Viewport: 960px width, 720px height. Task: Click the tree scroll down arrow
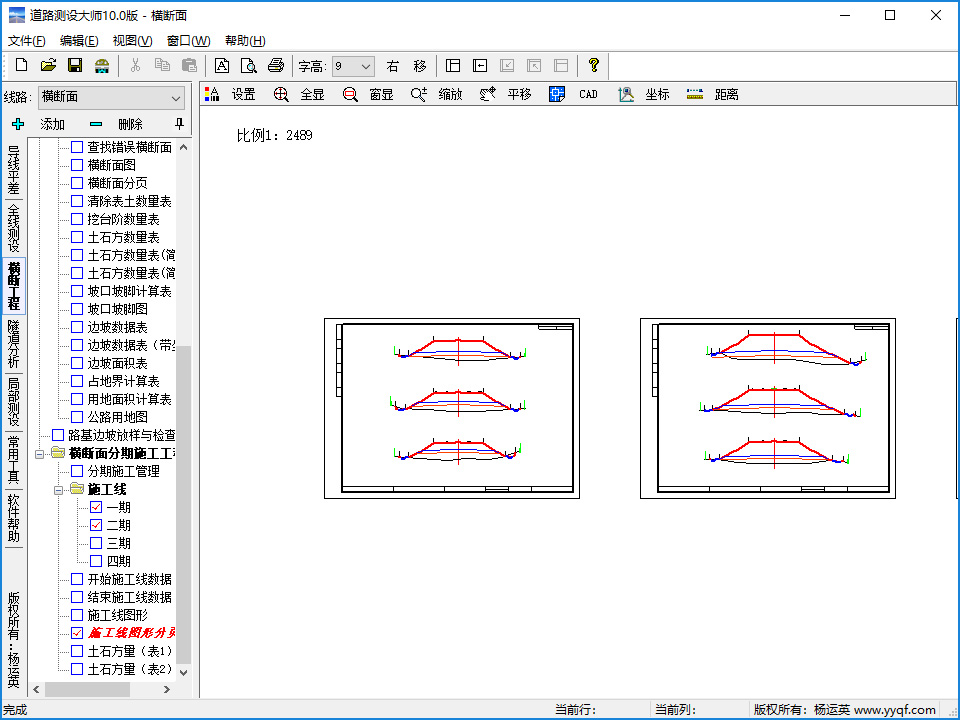(x=183, y=672)
